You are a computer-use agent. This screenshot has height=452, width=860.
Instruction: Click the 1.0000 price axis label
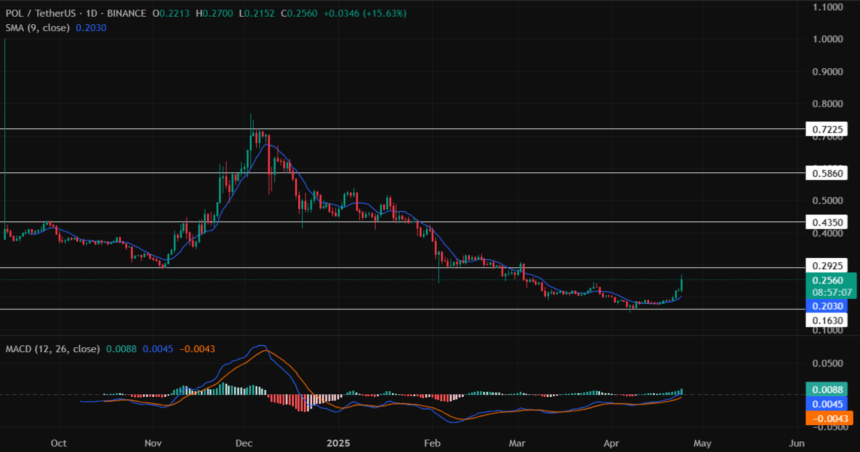click(826, 40)
